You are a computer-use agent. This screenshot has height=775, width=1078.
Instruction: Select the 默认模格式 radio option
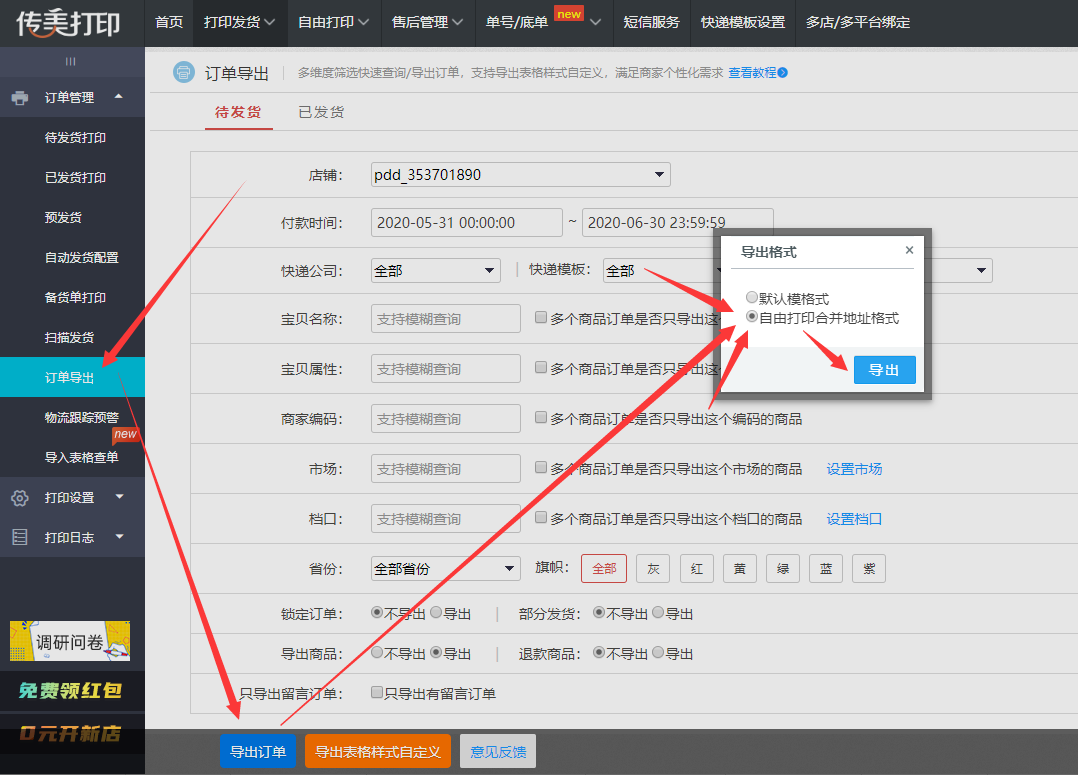[752, 298]
